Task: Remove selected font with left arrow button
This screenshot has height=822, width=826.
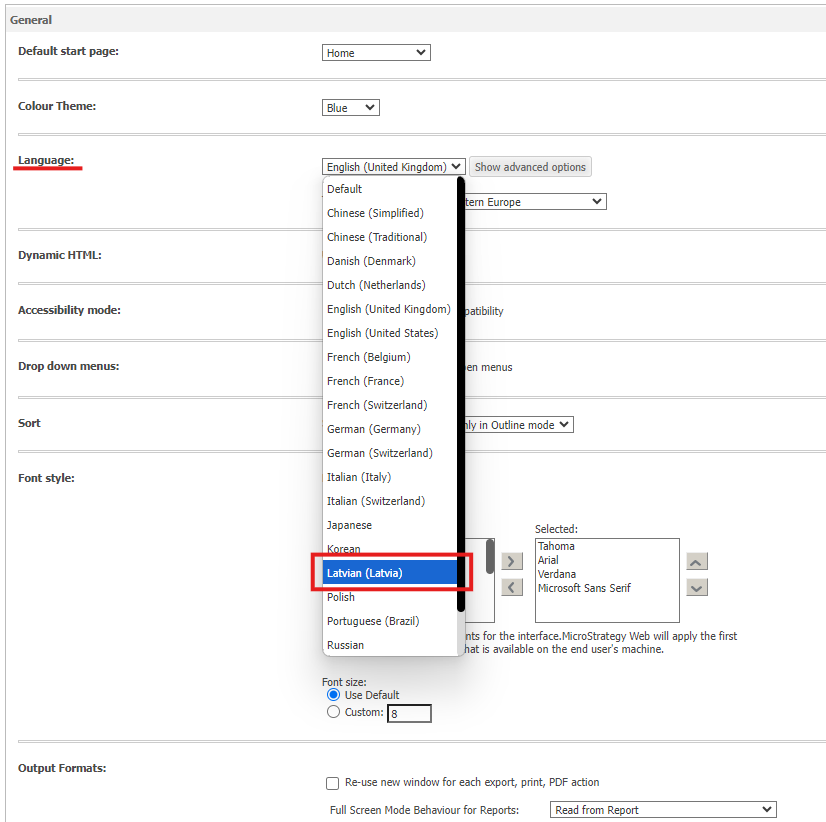Action: coord(512,587)
